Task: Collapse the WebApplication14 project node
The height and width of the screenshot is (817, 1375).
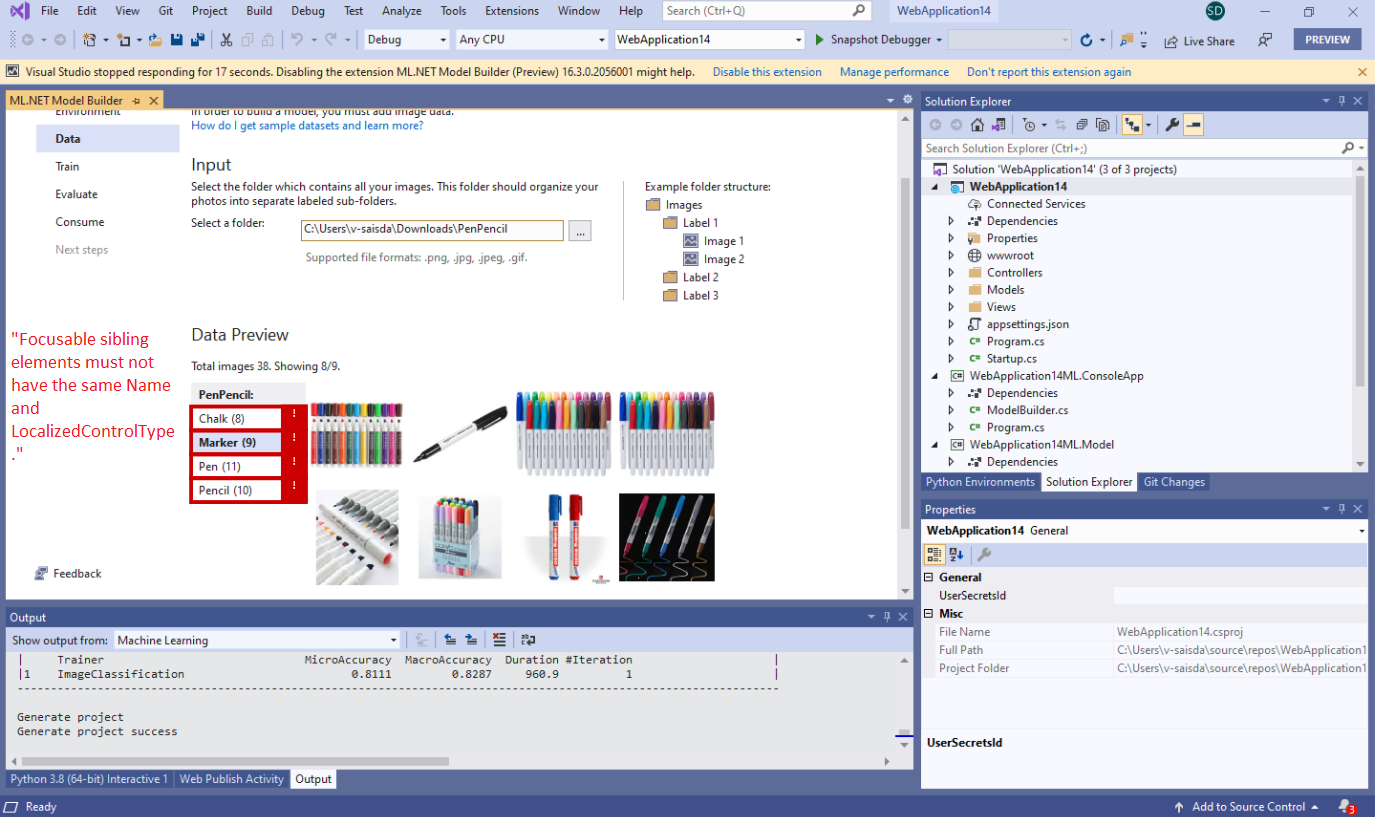Action: pos(936,186)
